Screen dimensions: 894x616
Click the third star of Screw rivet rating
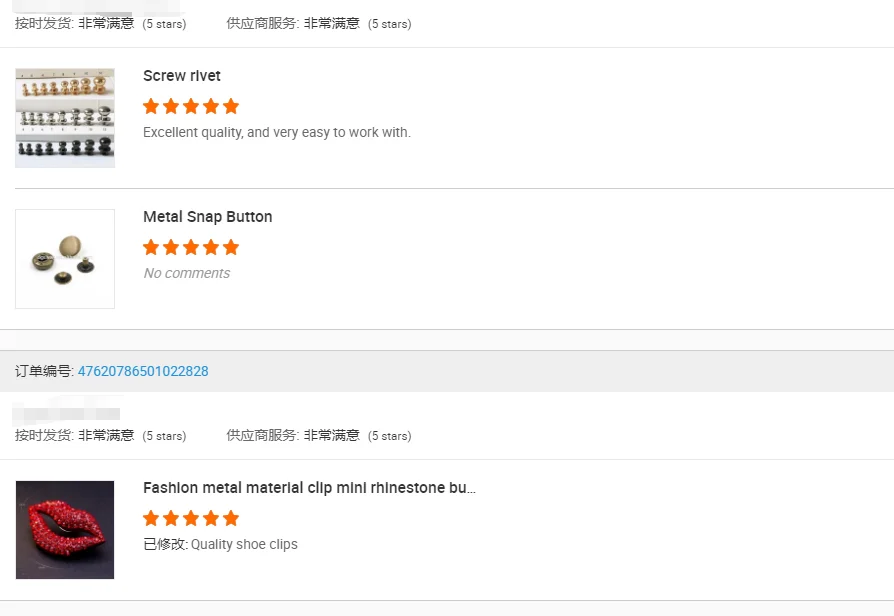[x=191, y=106]
